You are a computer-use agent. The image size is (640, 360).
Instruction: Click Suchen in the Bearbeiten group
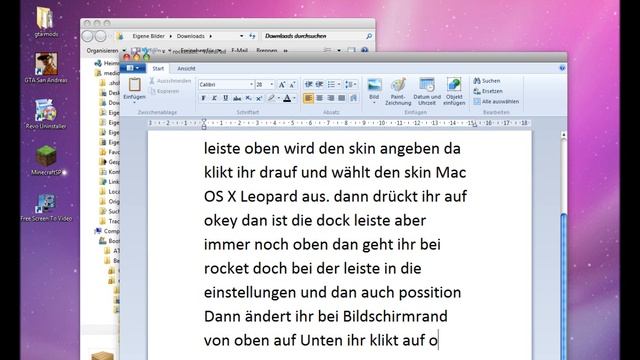tap(487, 81)
